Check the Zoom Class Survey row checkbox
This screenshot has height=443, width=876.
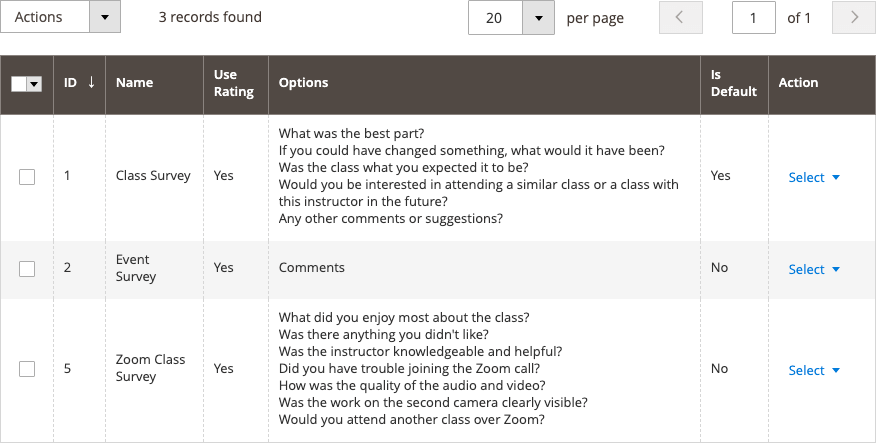(x=27, y=369)
